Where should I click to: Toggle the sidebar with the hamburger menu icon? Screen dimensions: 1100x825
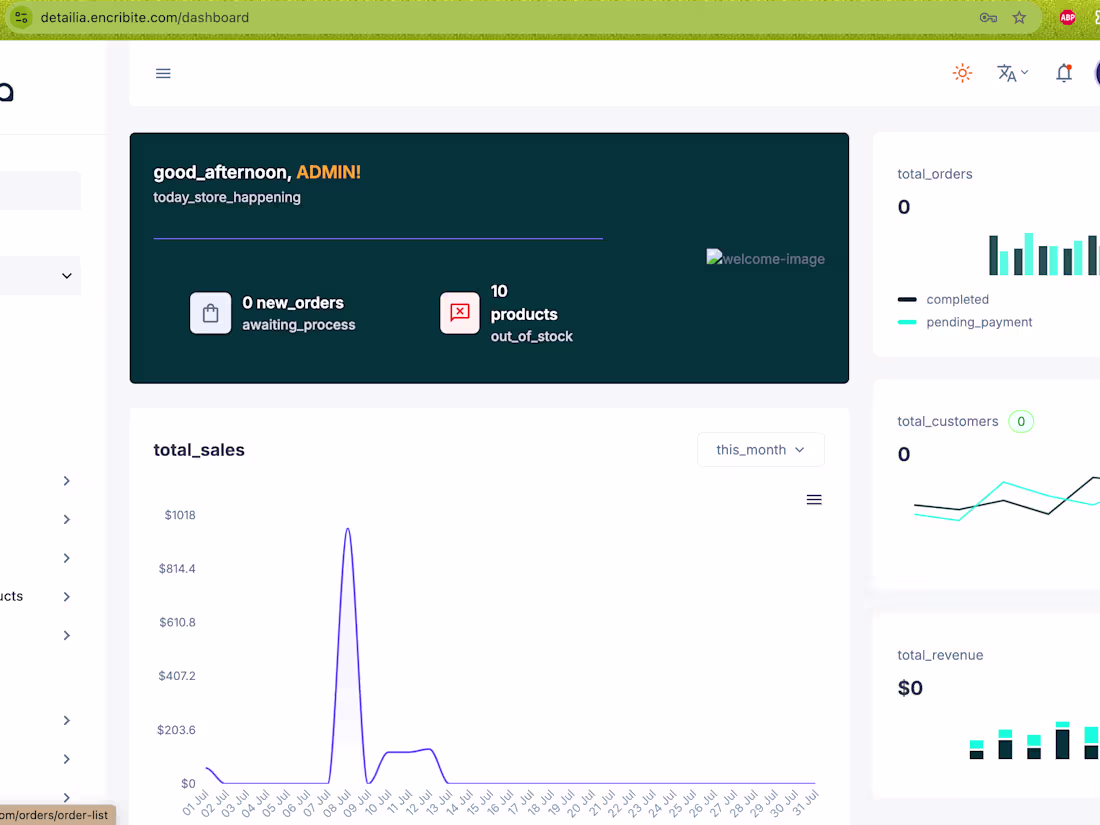click(x=163, y=74)
